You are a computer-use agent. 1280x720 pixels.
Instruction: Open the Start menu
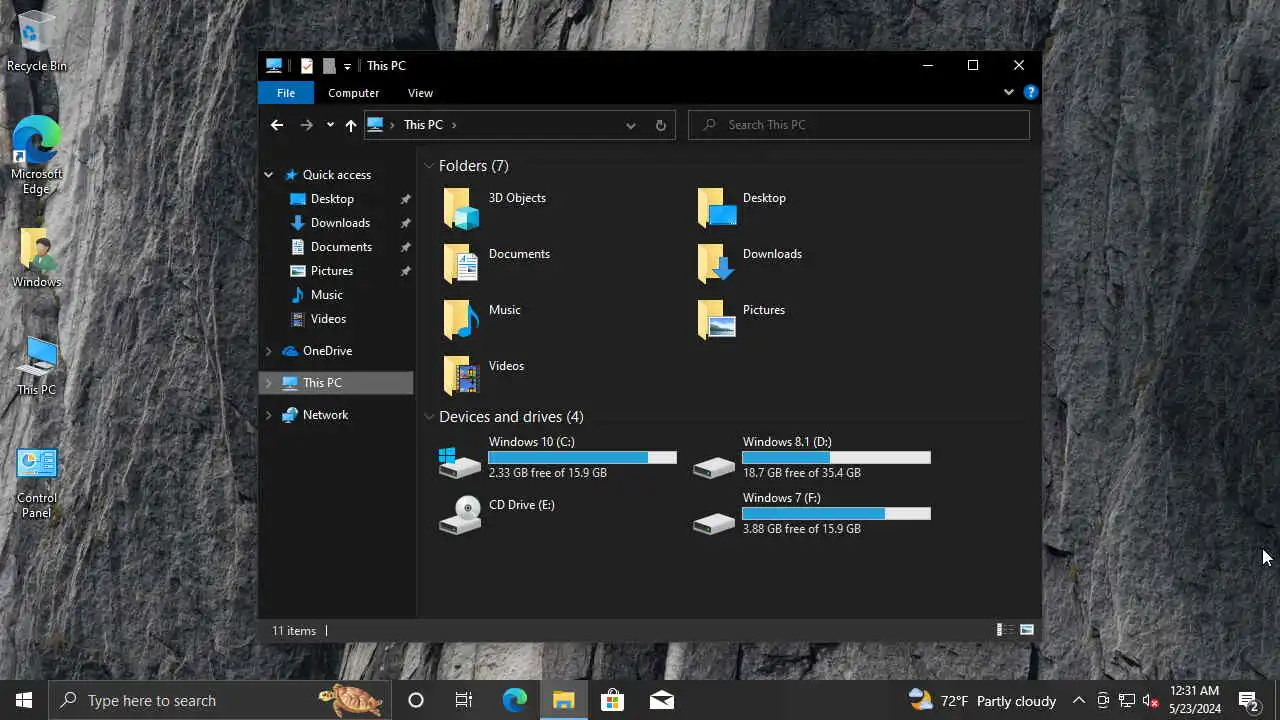pos(24,700)
